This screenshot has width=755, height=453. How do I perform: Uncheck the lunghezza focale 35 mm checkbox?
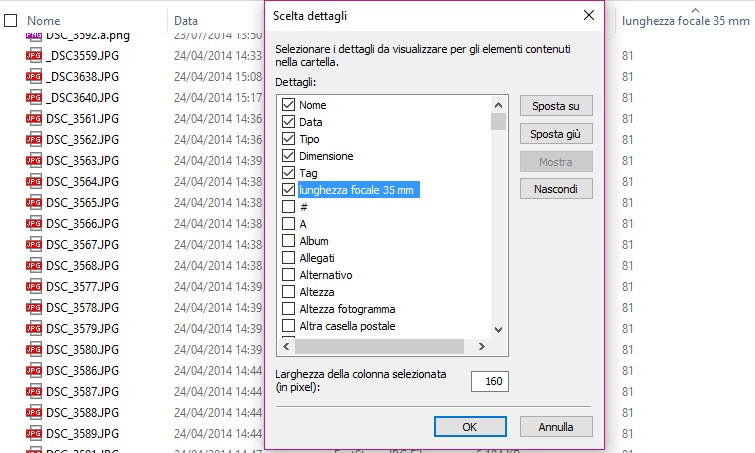click(289, 190)
